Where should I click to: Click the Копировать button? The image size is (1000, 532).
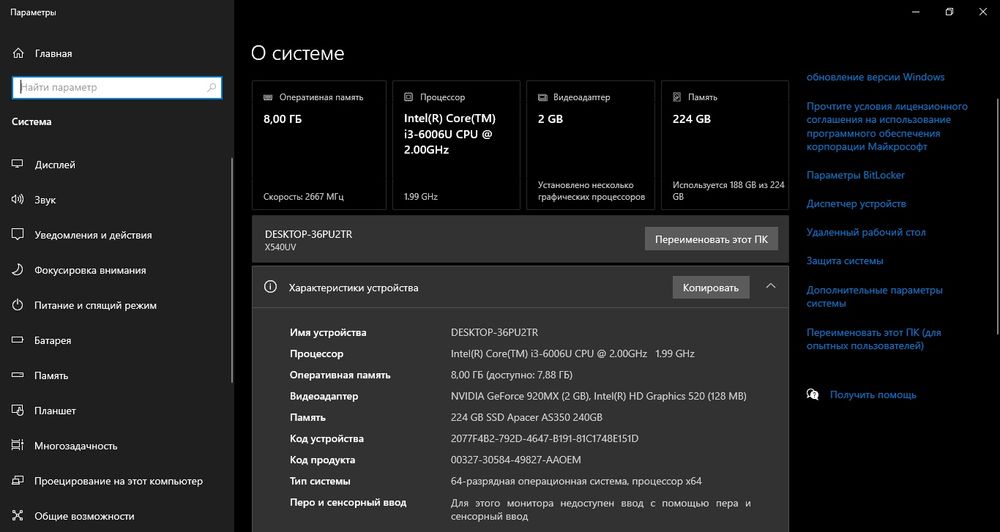coord(710,288)
